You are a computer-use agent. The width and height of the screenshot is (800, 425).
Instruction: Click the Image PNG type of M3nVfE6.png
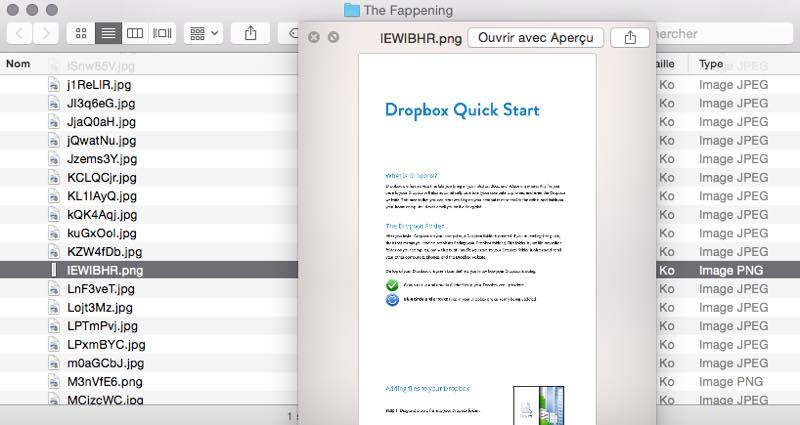pyautogui.click(x=731, y=382)
